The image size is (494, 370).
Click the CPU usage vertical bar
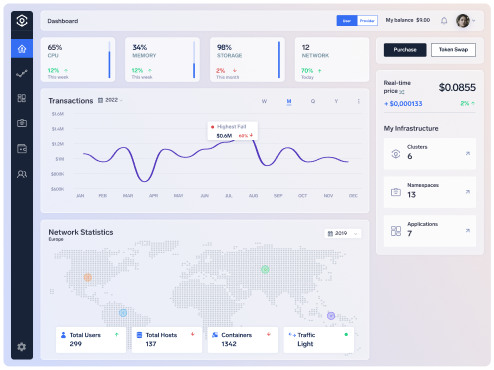pyautogui.click(x=109, y=60)
